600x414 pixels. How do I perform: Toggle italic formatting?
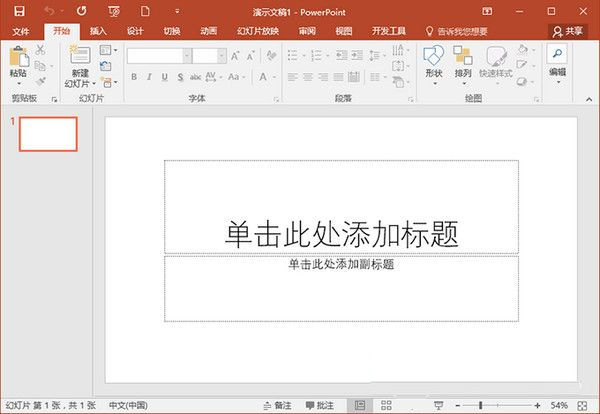pos(149,77)
